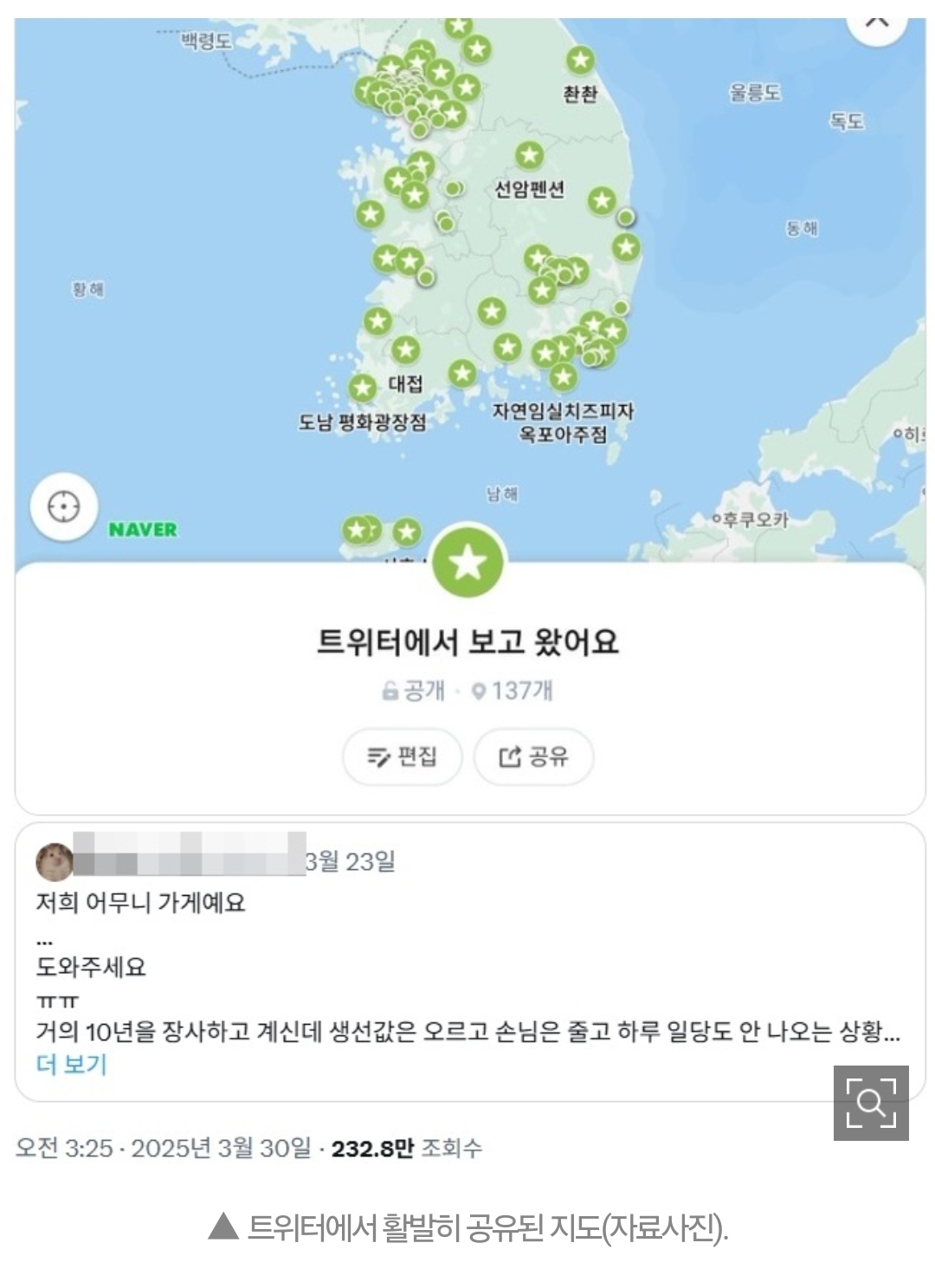Click the current location crosshair button
The image size is (935, 1288).
coord(64,506)
